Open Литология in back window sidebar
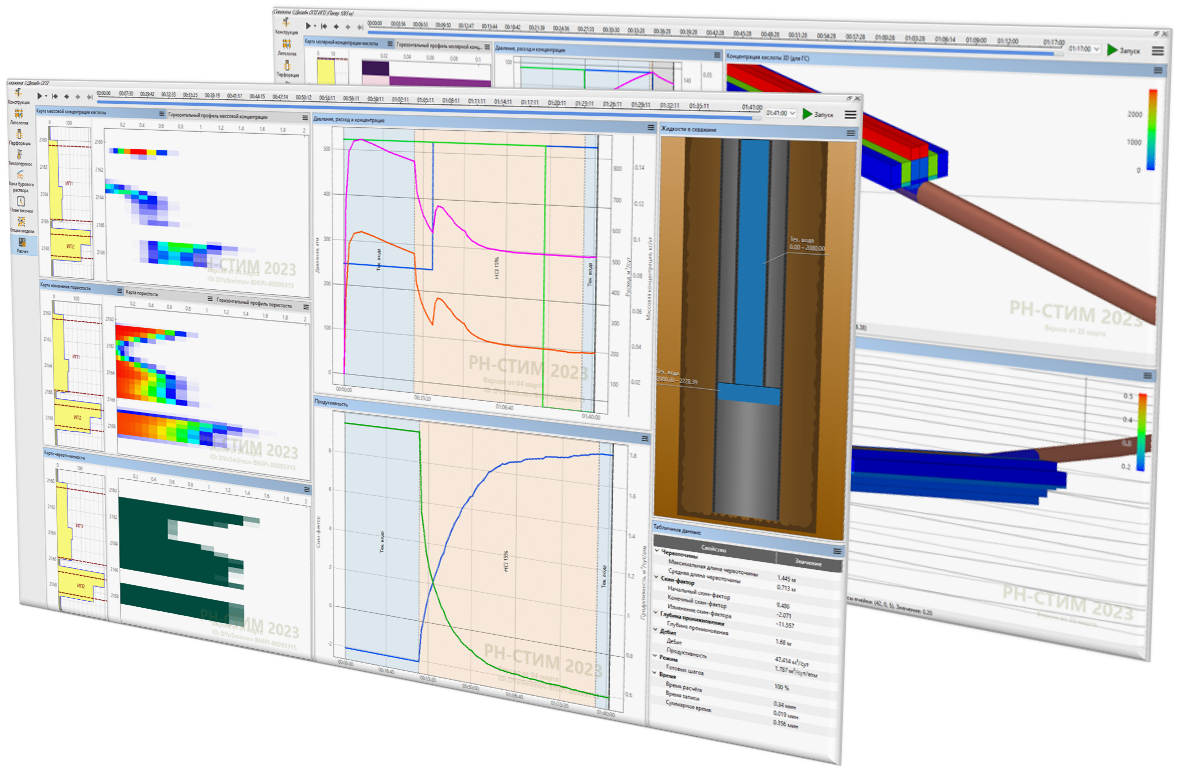This screenshot has height=773, width=1178. pos(286,47)
